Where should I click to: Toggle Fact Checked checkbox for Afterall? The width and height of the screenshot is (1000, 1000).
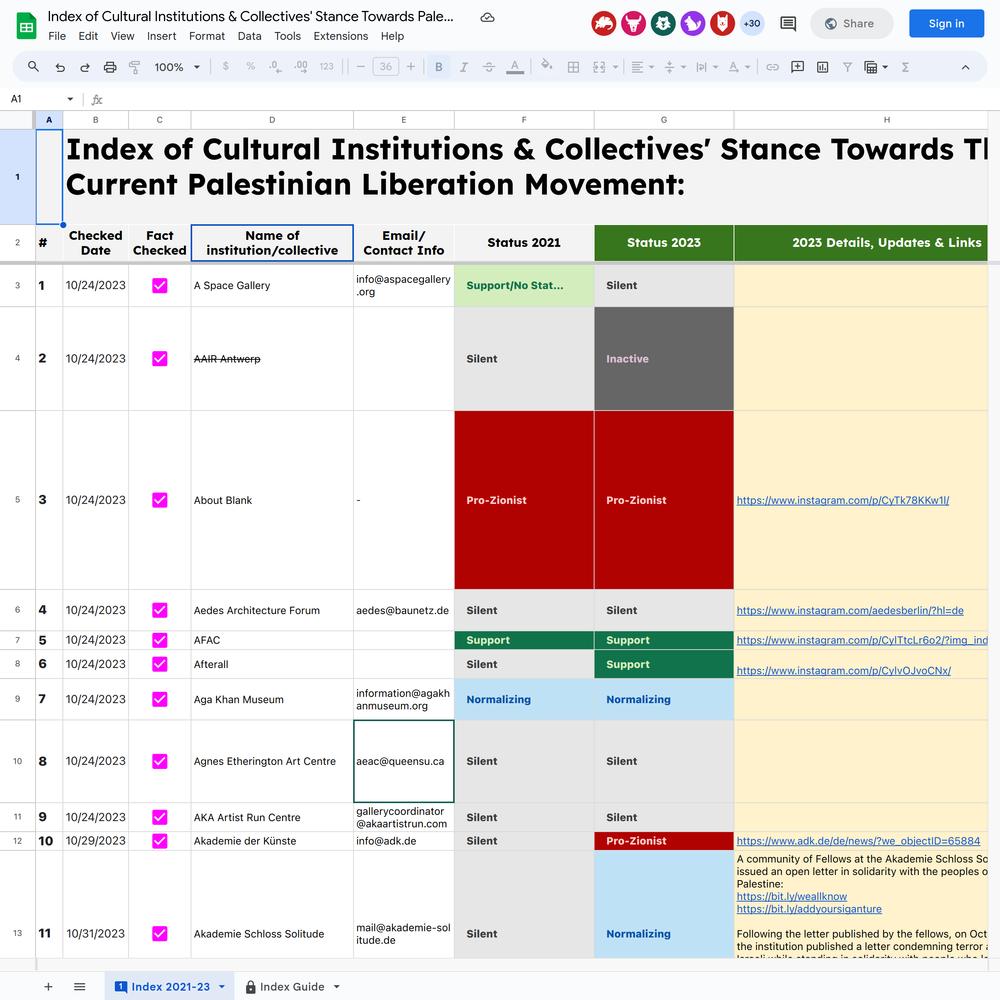point(159,664)
